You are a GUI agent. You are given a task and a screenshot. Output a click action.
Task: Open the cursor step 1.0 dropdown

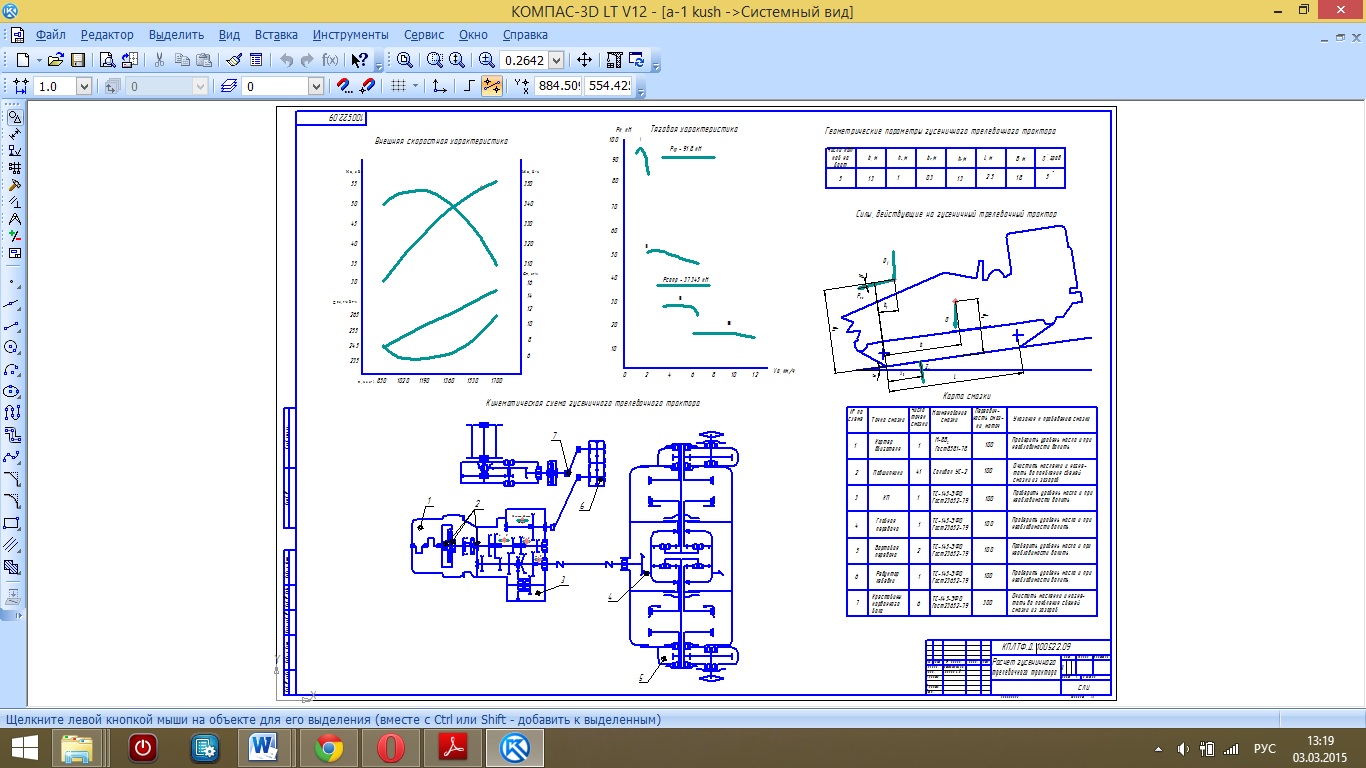[x=83, y=86]
